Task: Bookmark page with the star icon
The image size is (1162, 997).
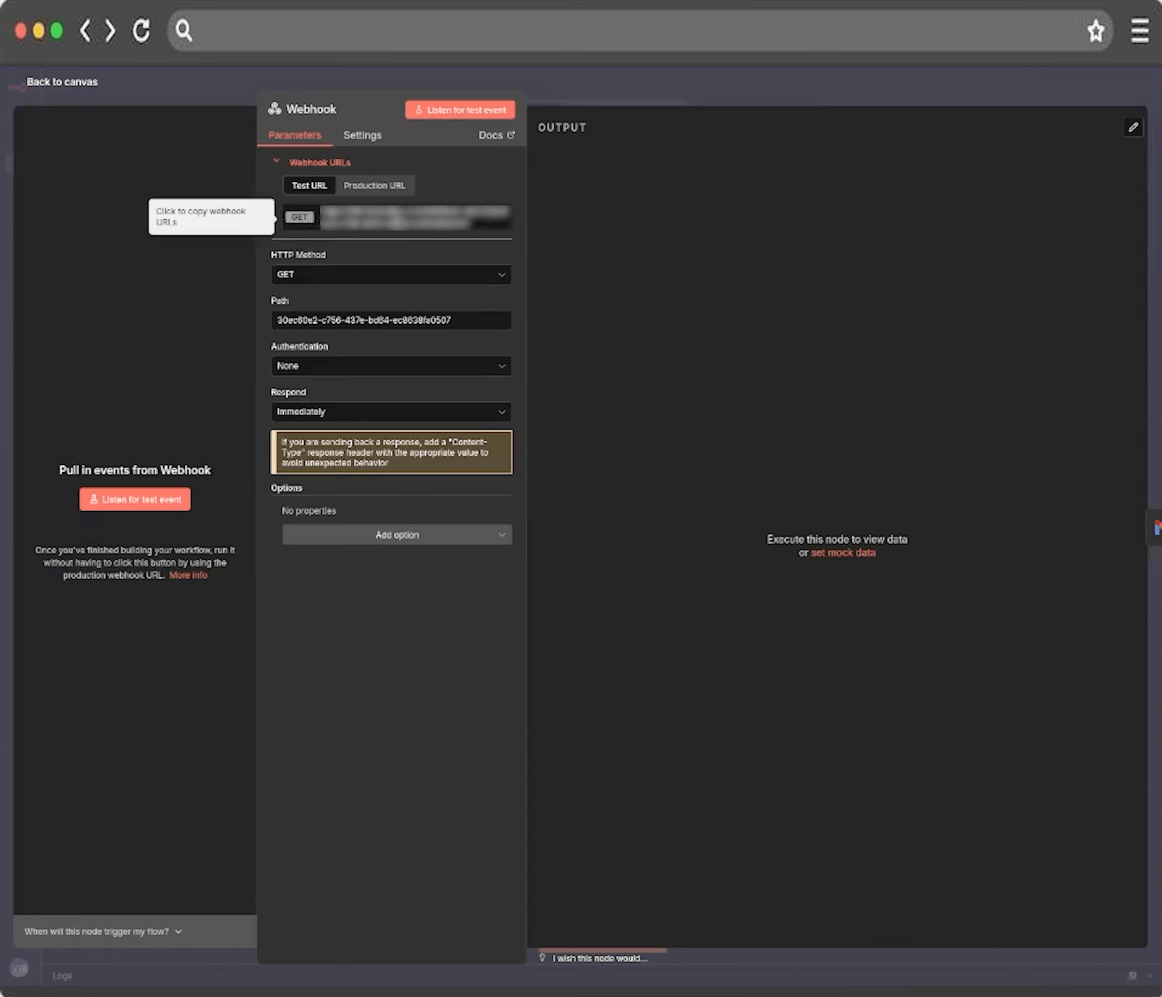Action: coord(1095,30)
